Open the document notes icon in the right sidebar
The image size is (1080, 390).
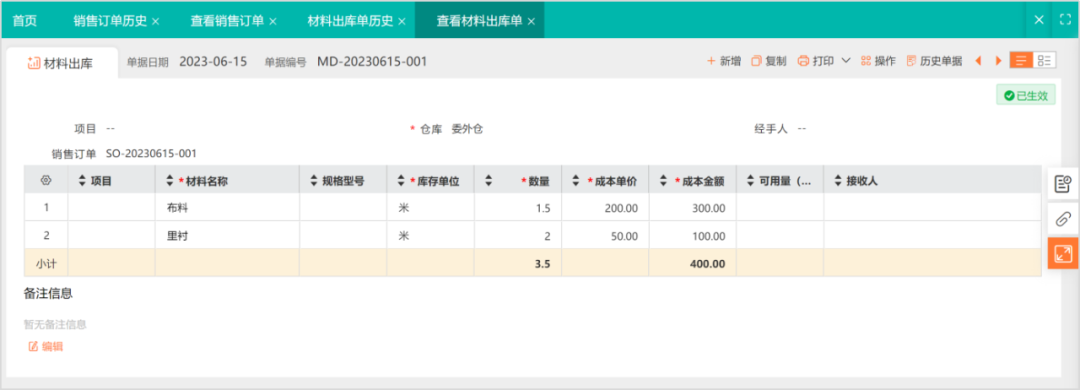pos(1063,184)
